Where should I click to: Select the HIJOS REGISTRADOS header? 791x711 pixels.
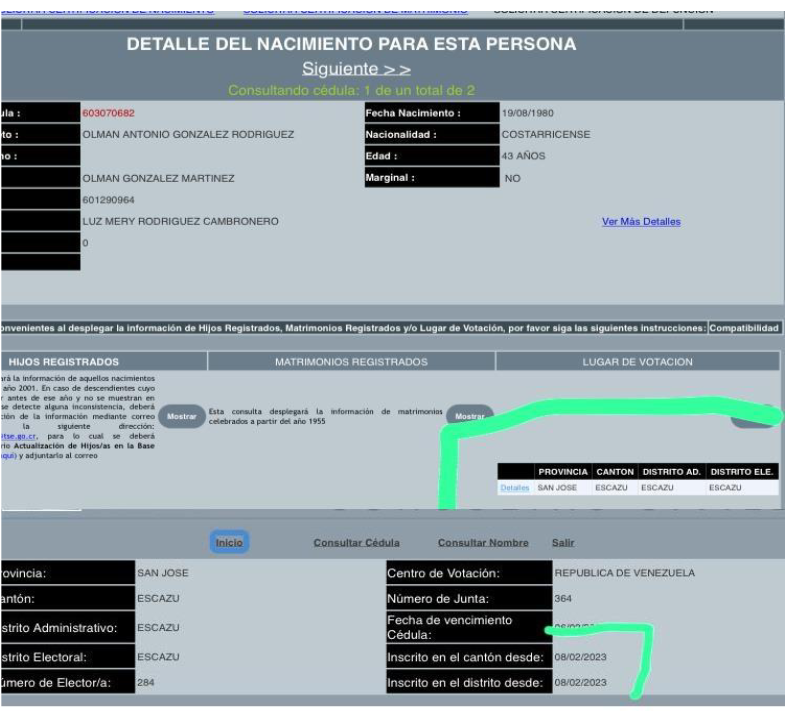(64, 362)
